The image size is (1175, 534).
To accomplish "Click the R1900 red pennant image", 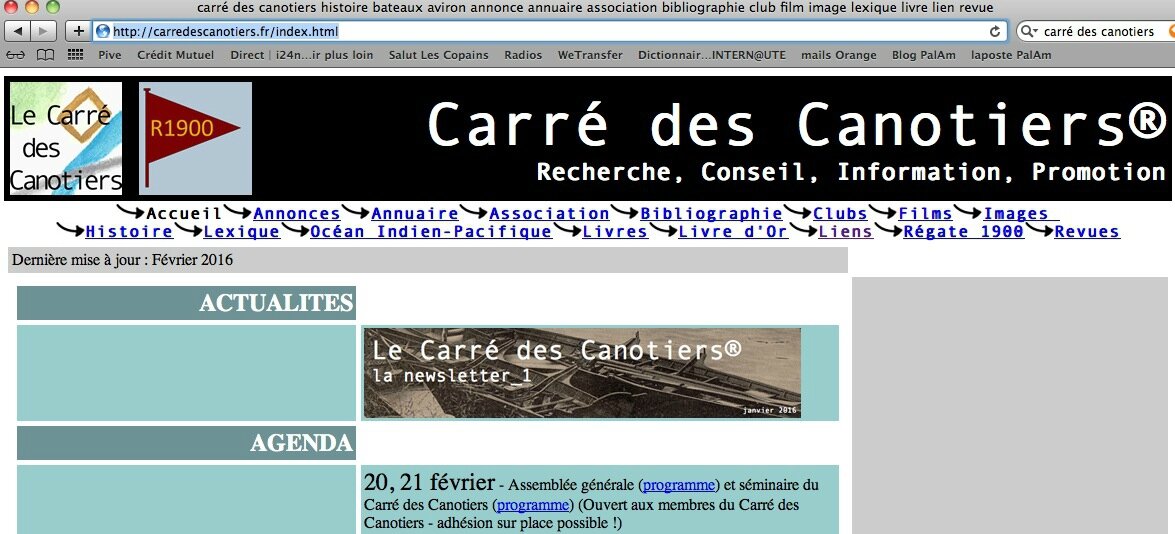I will click(x=195, y=139).
